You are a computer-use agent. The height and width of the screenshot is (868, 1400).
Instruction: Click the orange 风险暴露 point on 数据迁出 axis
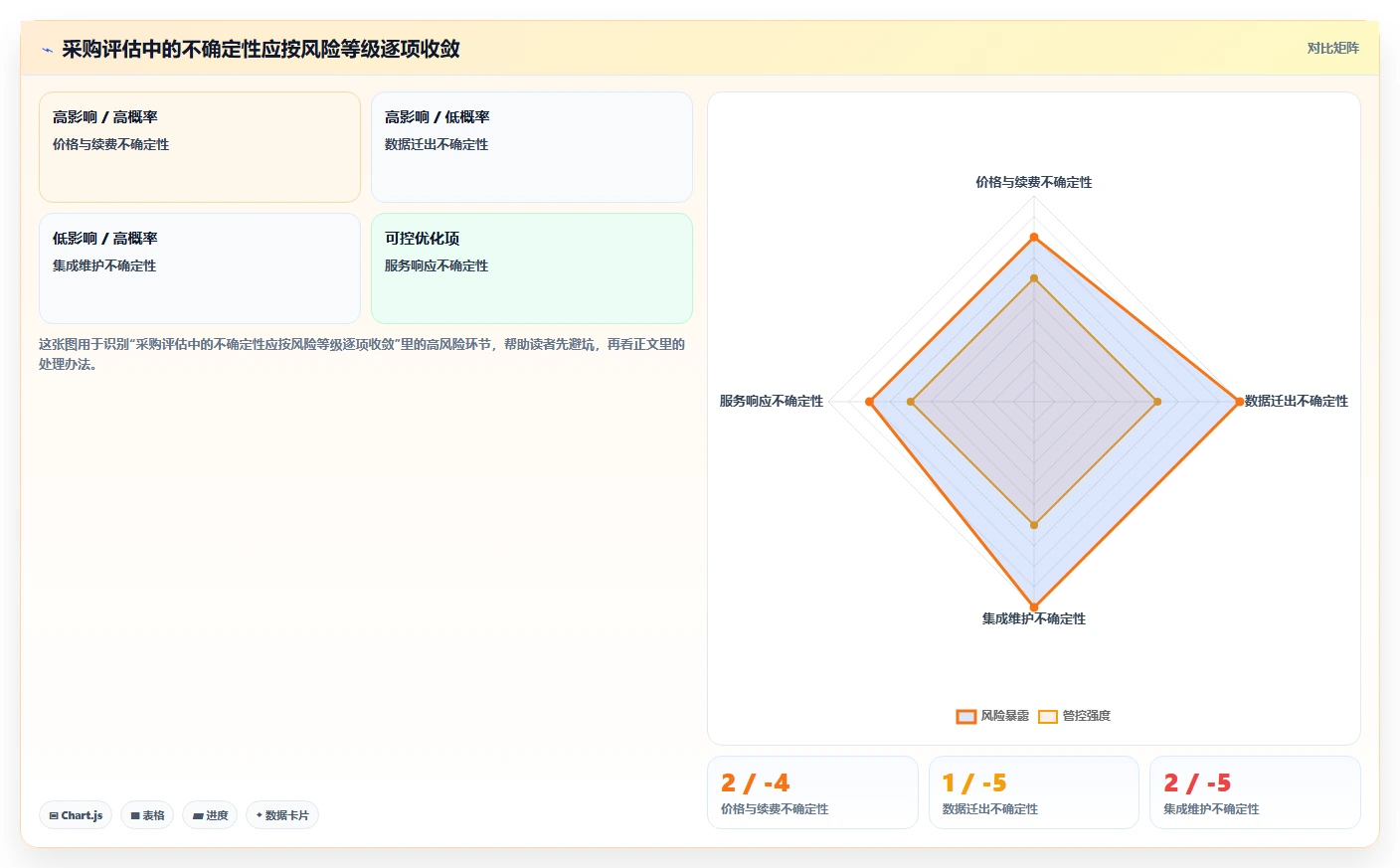pos(1239,402)
